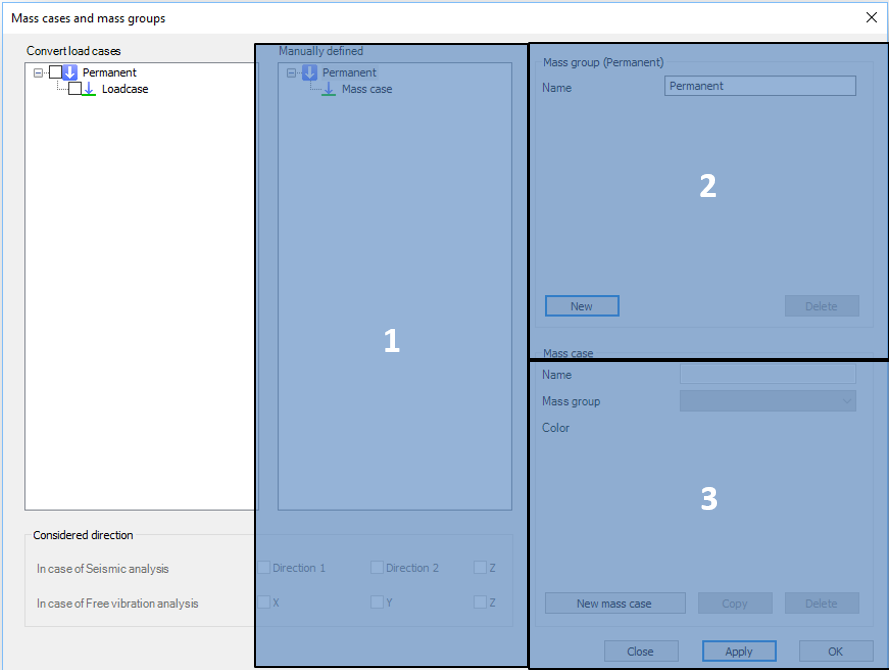Click the mass case Delete button
Viewport: 889px width, 670px height.
(x=822, y=604)
